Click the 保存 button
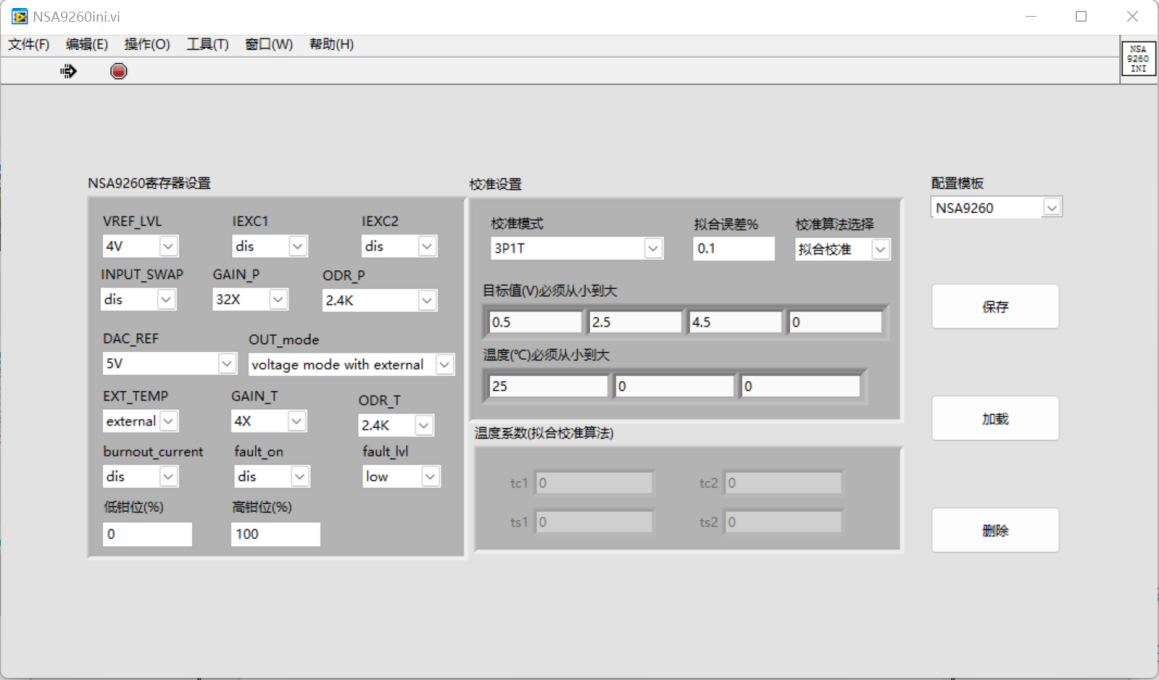The width and height of the screenshot is (1159, 680). [x=995, y=307]
